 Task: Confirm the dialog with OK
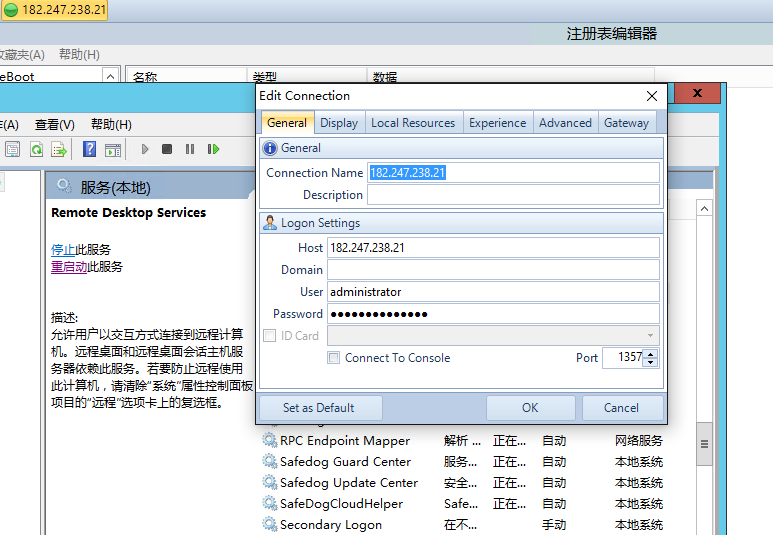(x=530, y=408)
